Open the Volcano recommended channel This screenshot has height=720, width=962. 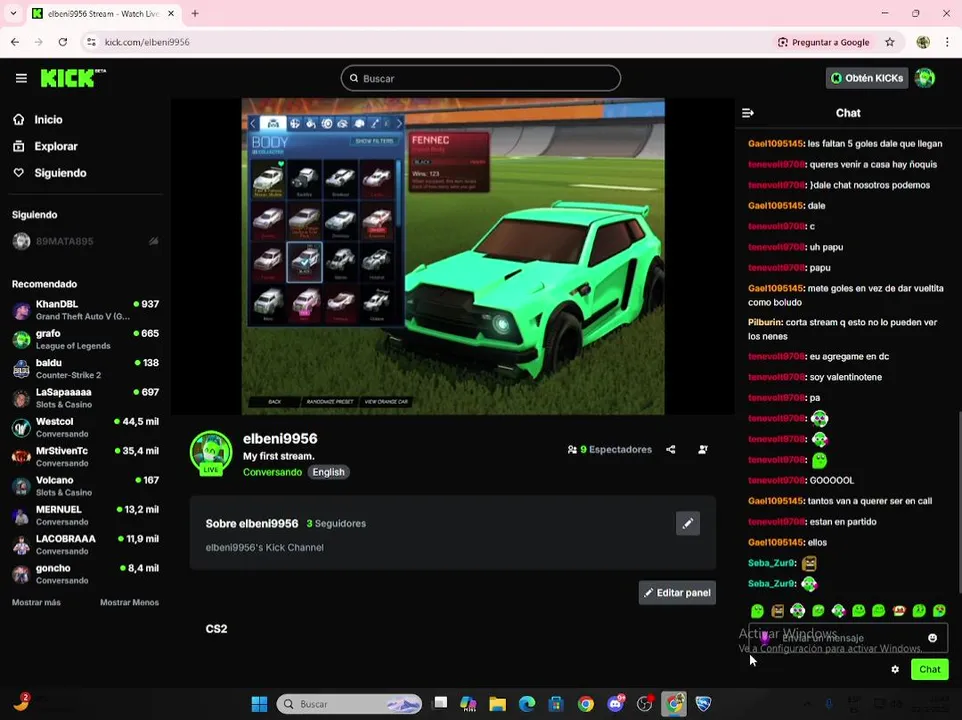click(86, 486)
